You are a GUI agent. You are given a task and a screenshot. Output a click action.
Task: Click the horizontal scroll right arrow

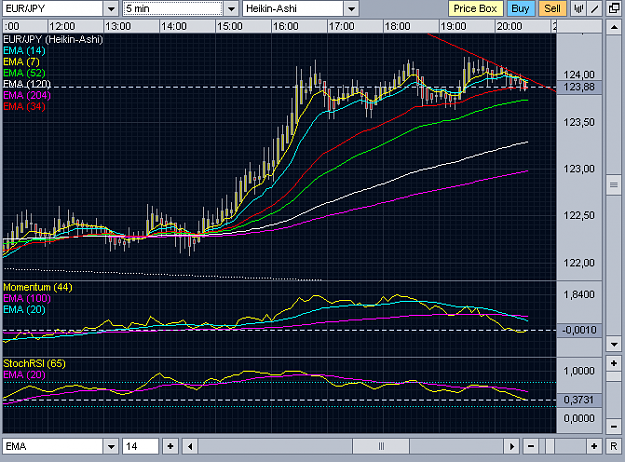pyautogui.click(x=511, y=446)
